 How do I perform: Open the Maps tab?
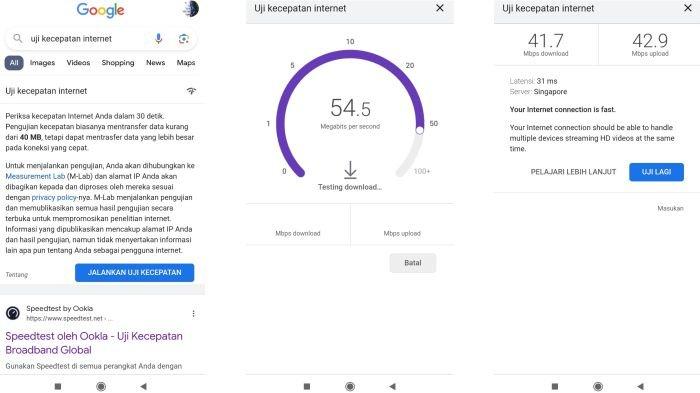pos(186,63)
